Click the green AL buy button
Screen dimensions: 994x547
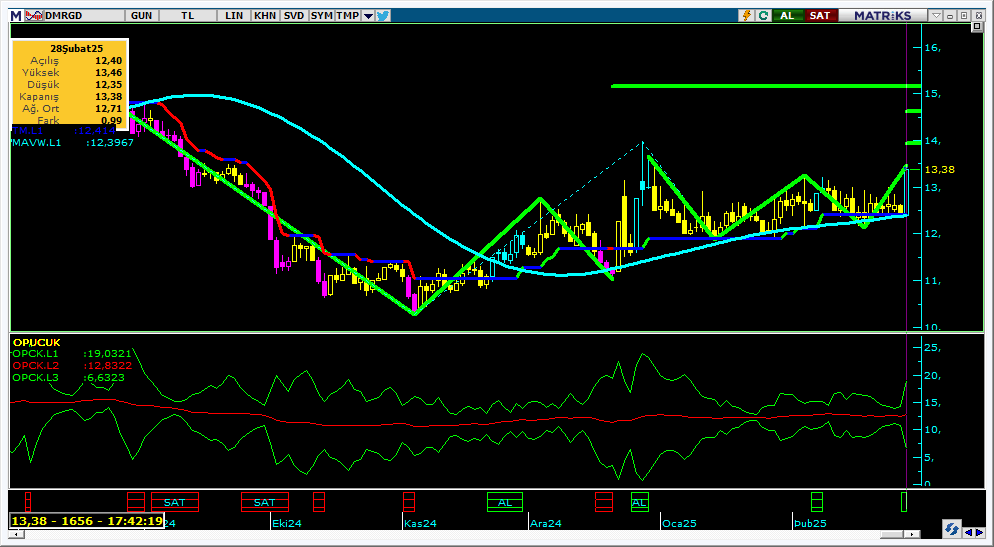(787, 16)
